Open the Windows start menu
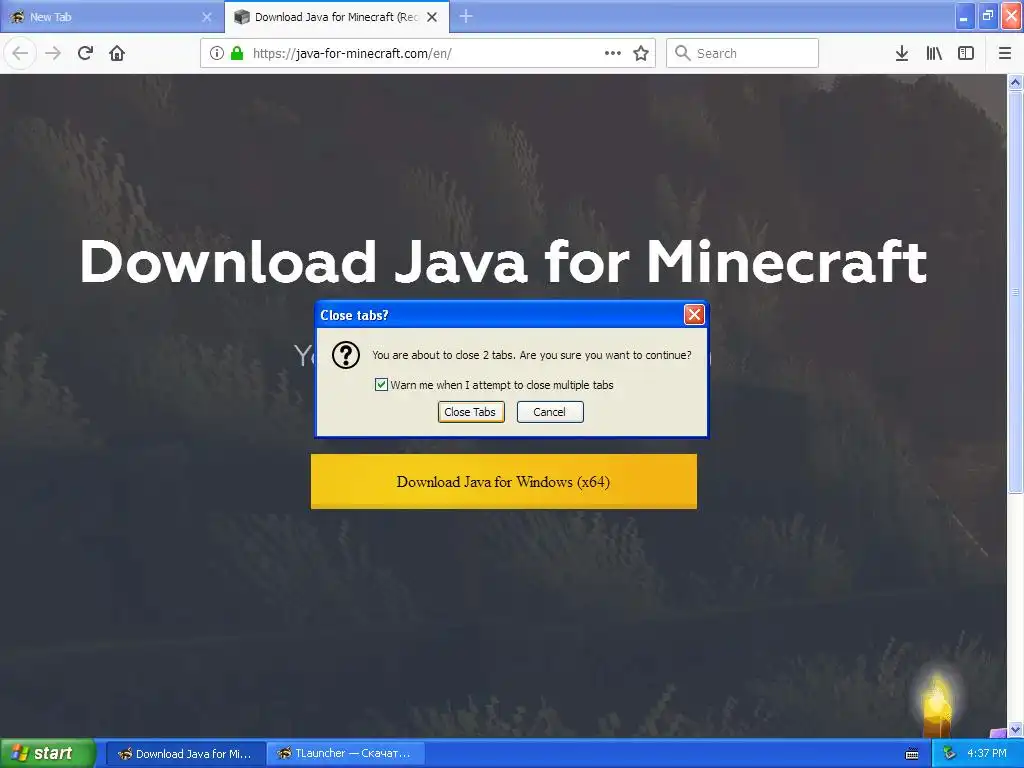 48,753
